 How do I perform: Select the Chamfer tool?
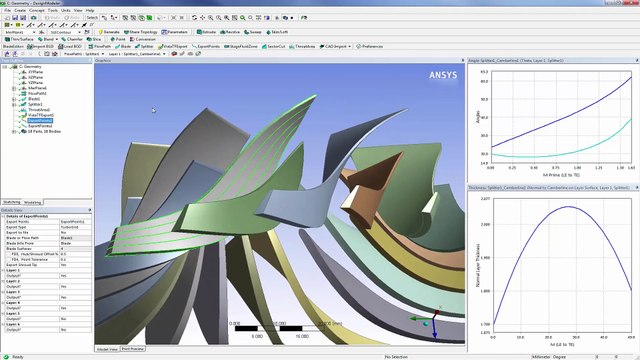click(x=72, y=39)
